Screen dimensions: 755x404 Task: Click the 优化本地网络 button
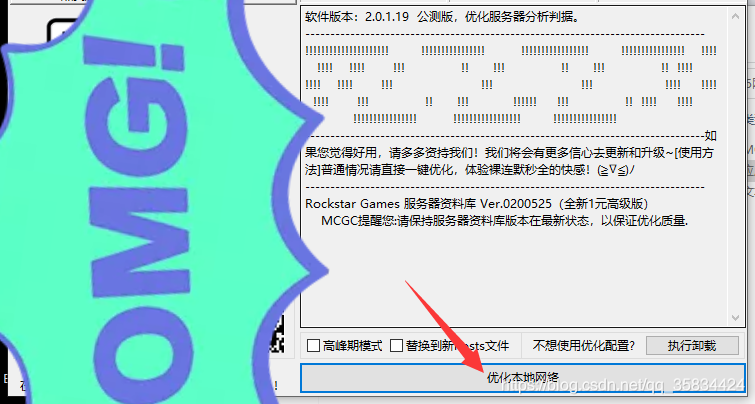[x=523, y=378]
